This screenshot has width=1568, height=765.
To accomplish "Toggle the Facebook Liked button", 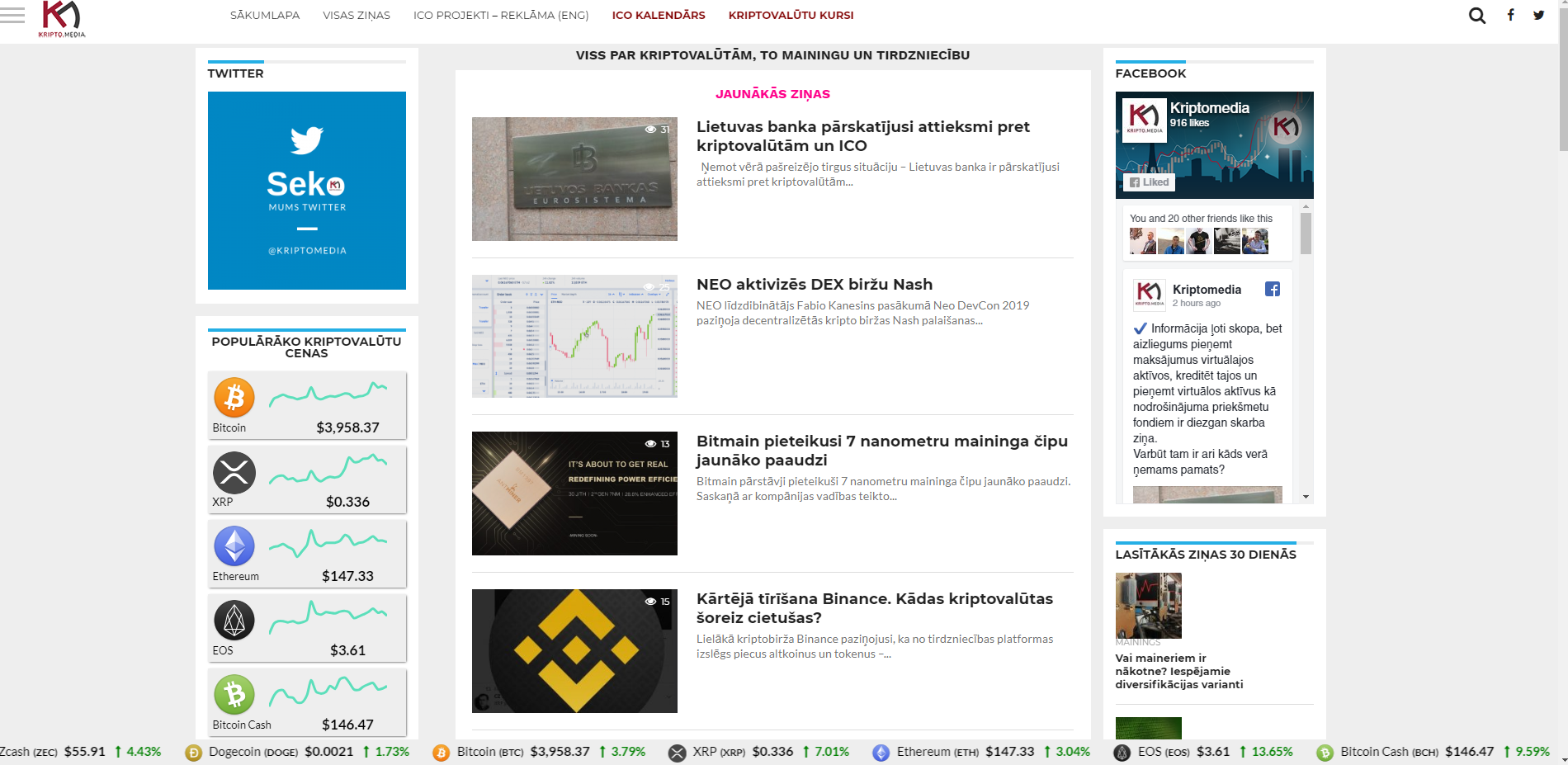I will (x=1148, y=182).
